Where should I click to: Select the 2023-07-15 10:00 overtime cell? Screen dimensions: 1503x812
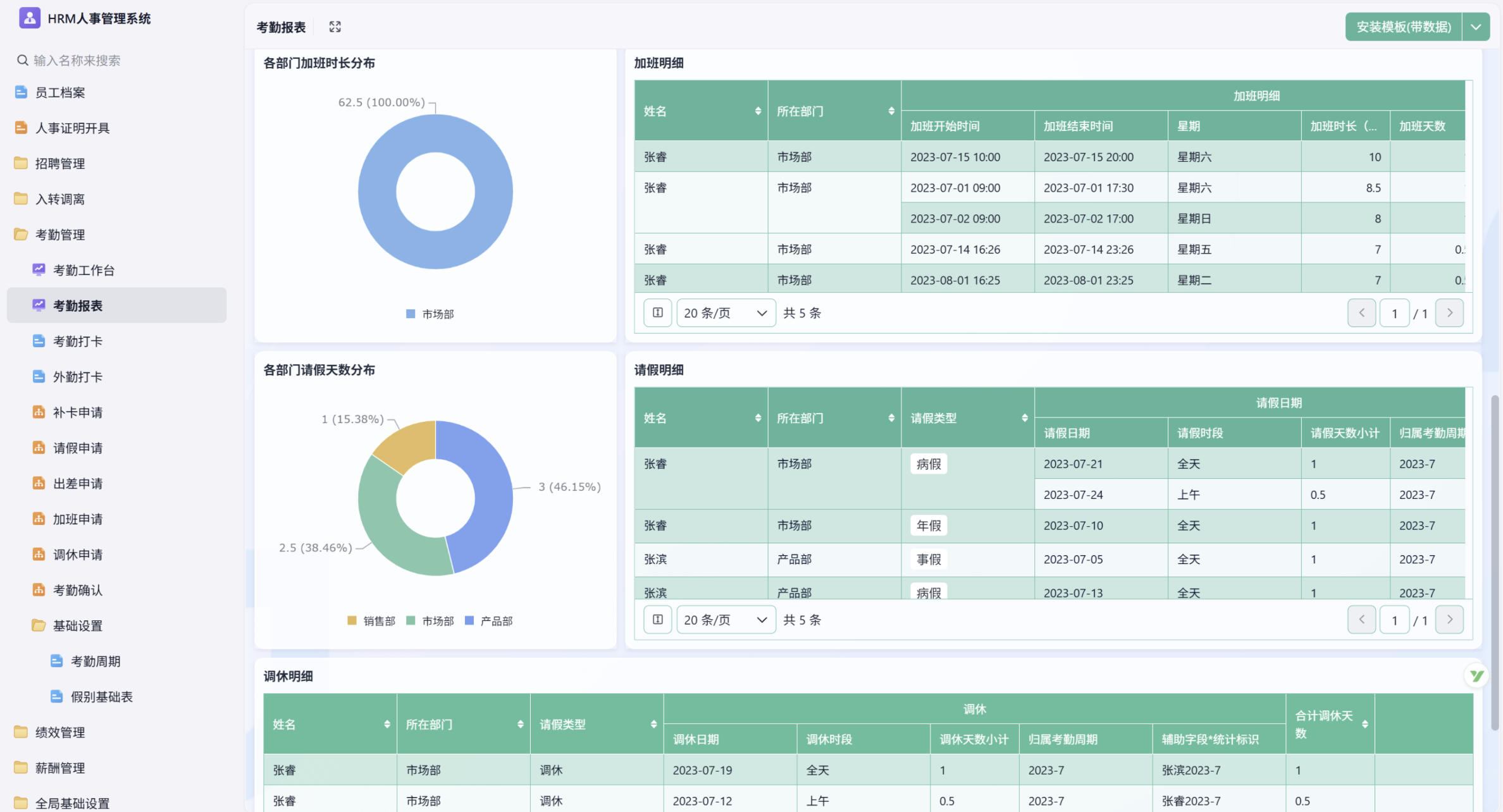(x=968, y=157)
